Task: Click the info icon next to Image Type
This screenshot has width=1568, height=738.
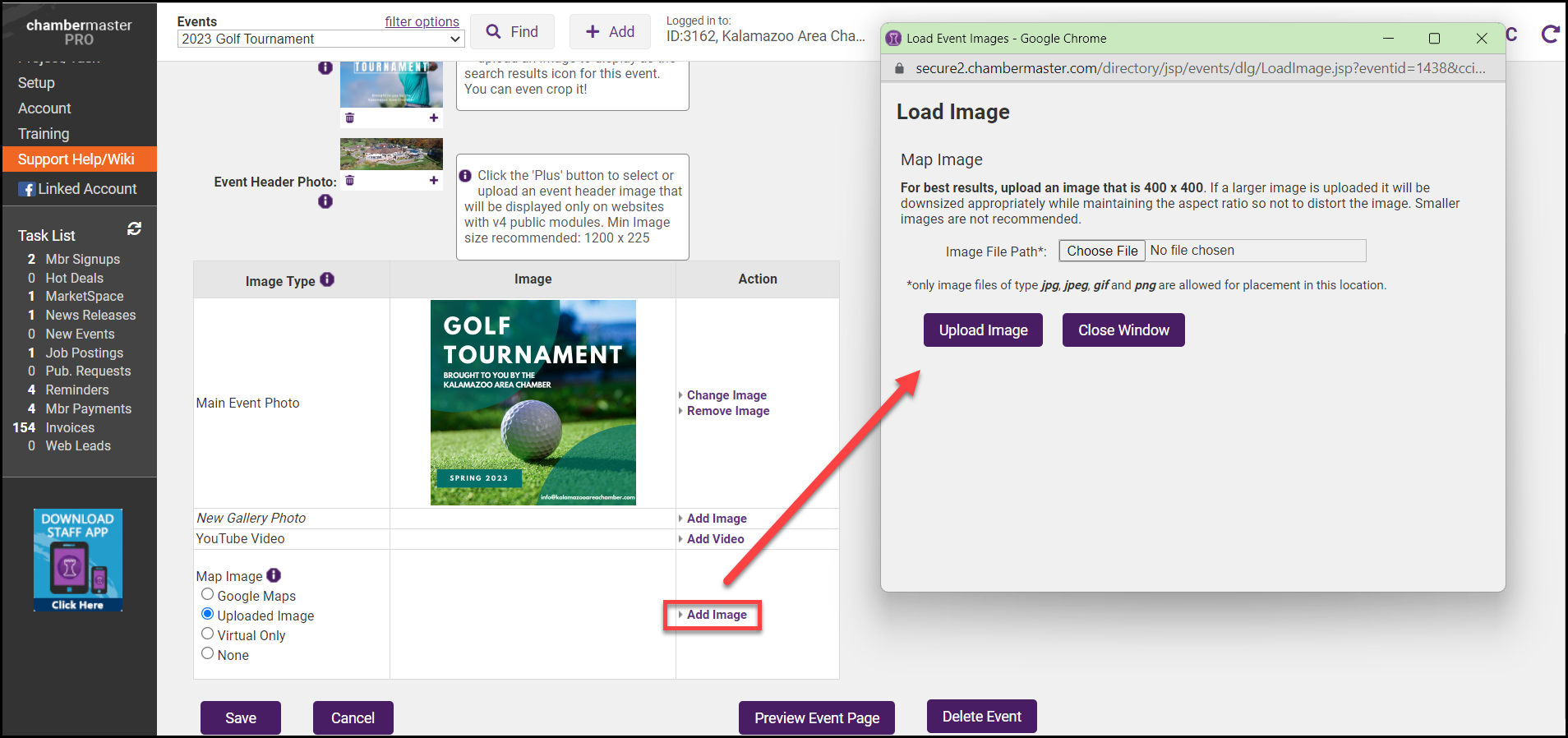Action: (x=327, y=280)
